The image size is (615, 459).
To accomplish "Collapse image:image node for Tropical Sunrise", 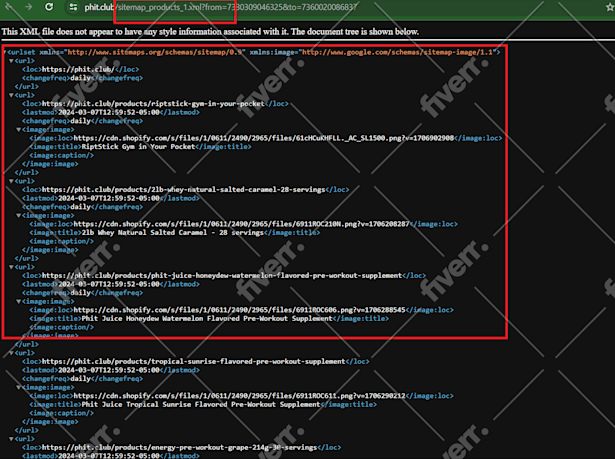I will click(18, 387).
